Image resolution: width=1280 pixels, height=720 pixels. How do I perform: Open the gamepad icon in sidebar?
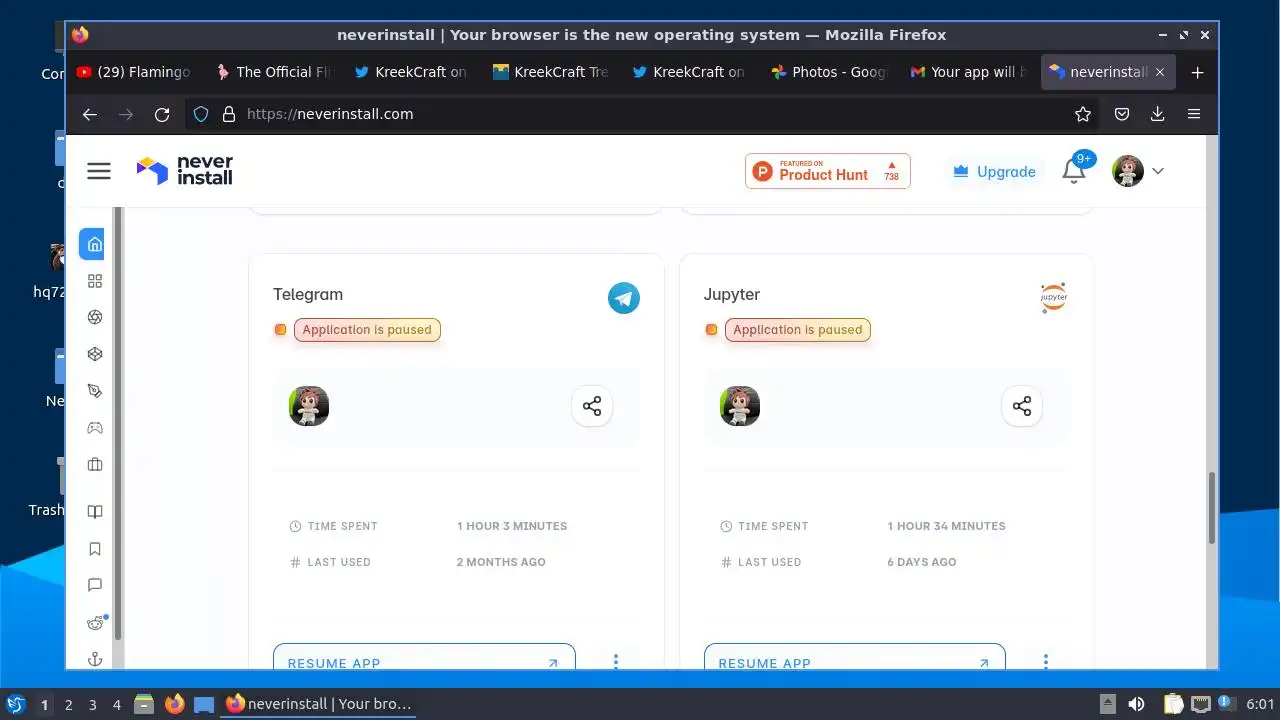tap(95, 428)
